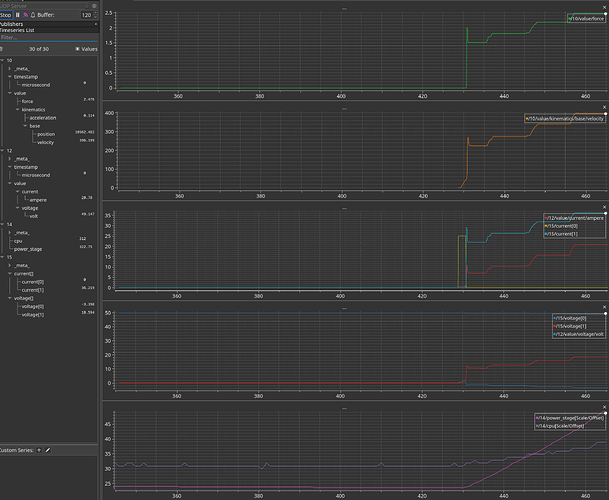
Task: Select microsecond under group 10 timestamp
Action: [x=36, y=85]
